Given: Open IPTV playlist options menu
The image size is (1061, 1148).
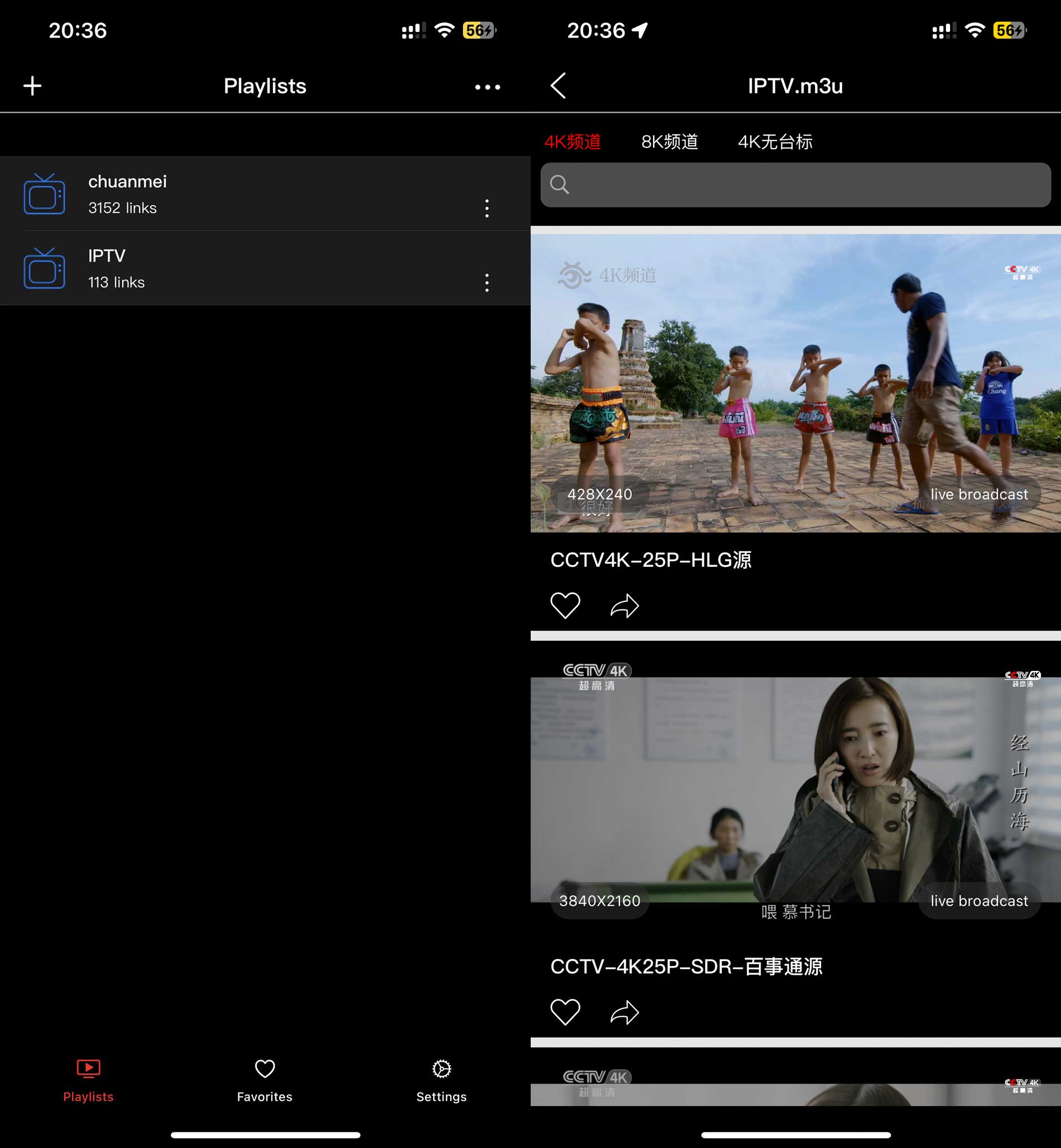Looking at the screenshot, I should [487, 283].
